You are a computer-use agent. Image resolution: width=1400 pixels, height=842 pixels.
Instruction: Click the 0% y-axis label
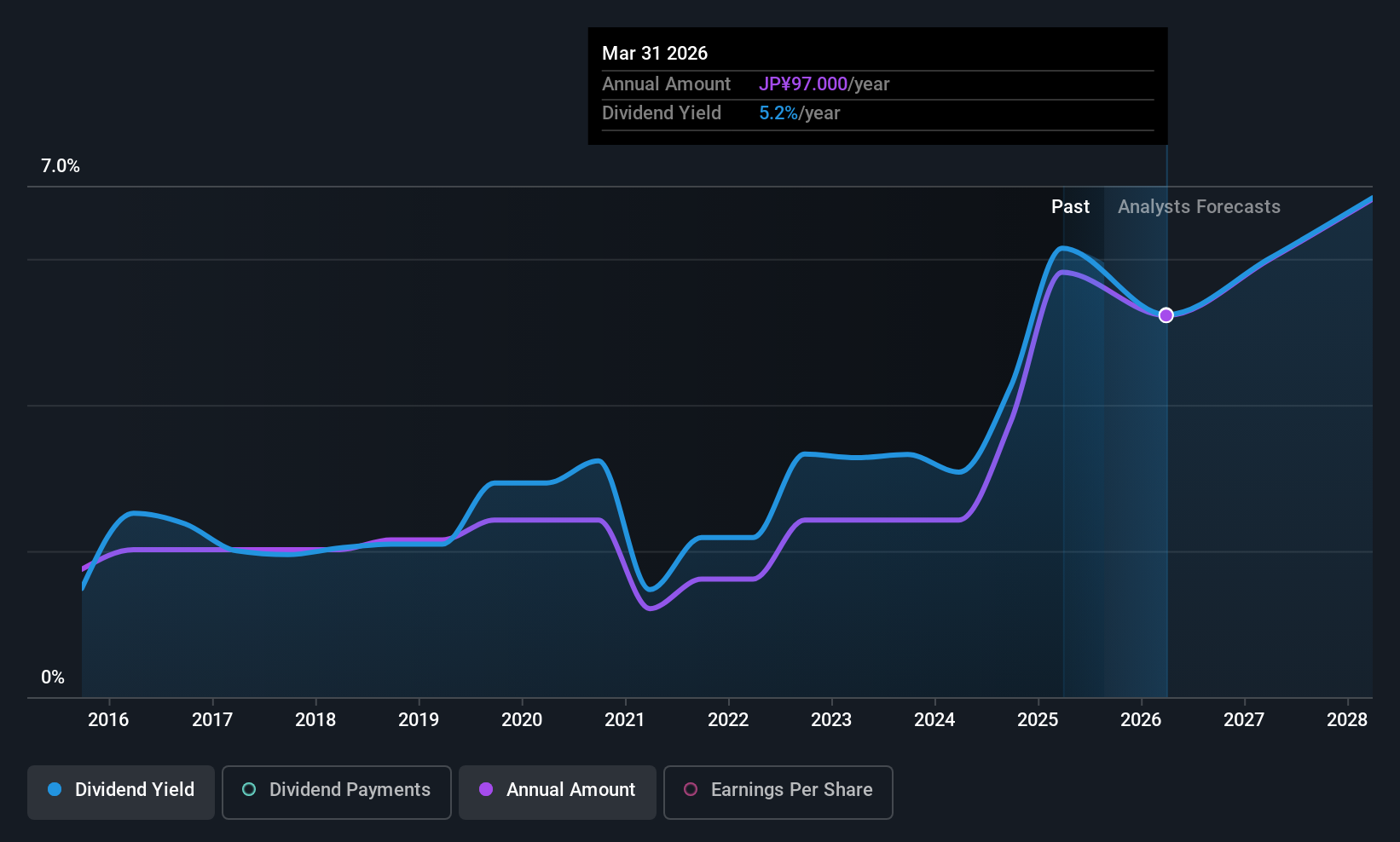point(53,678)
